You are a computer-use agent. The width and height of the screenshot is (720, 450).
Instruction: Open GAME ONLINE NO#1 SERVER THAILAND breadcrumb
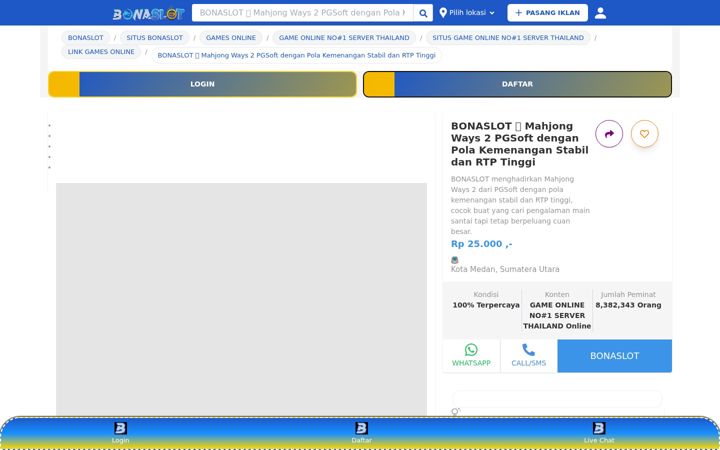[344, 38]
